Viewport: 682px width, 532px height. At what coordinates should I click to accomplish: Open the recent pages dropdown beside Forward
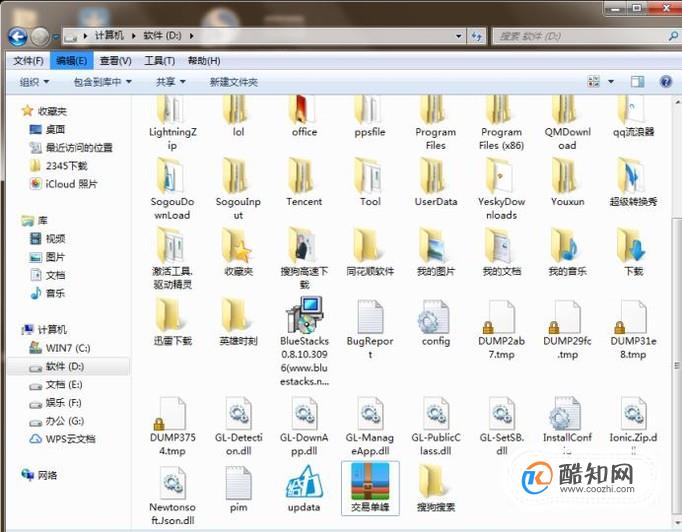click(x=55, y=37)
